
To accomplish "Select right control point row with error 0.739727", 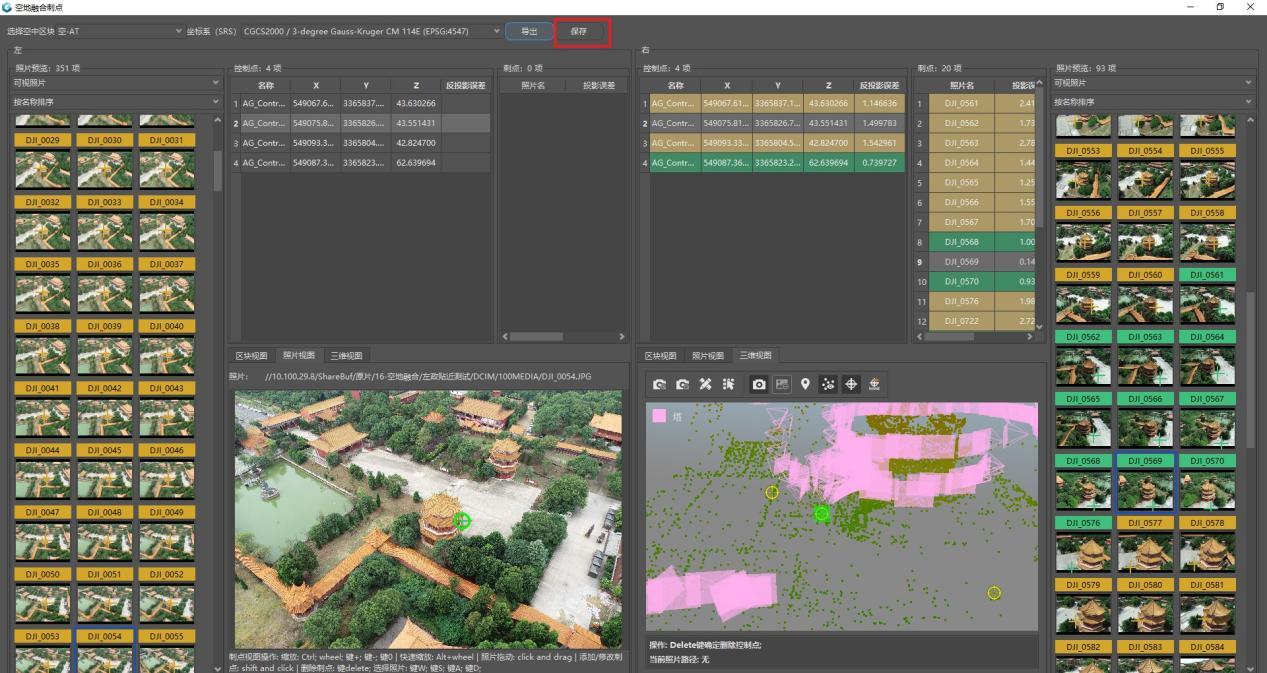I will click(772, 162).
